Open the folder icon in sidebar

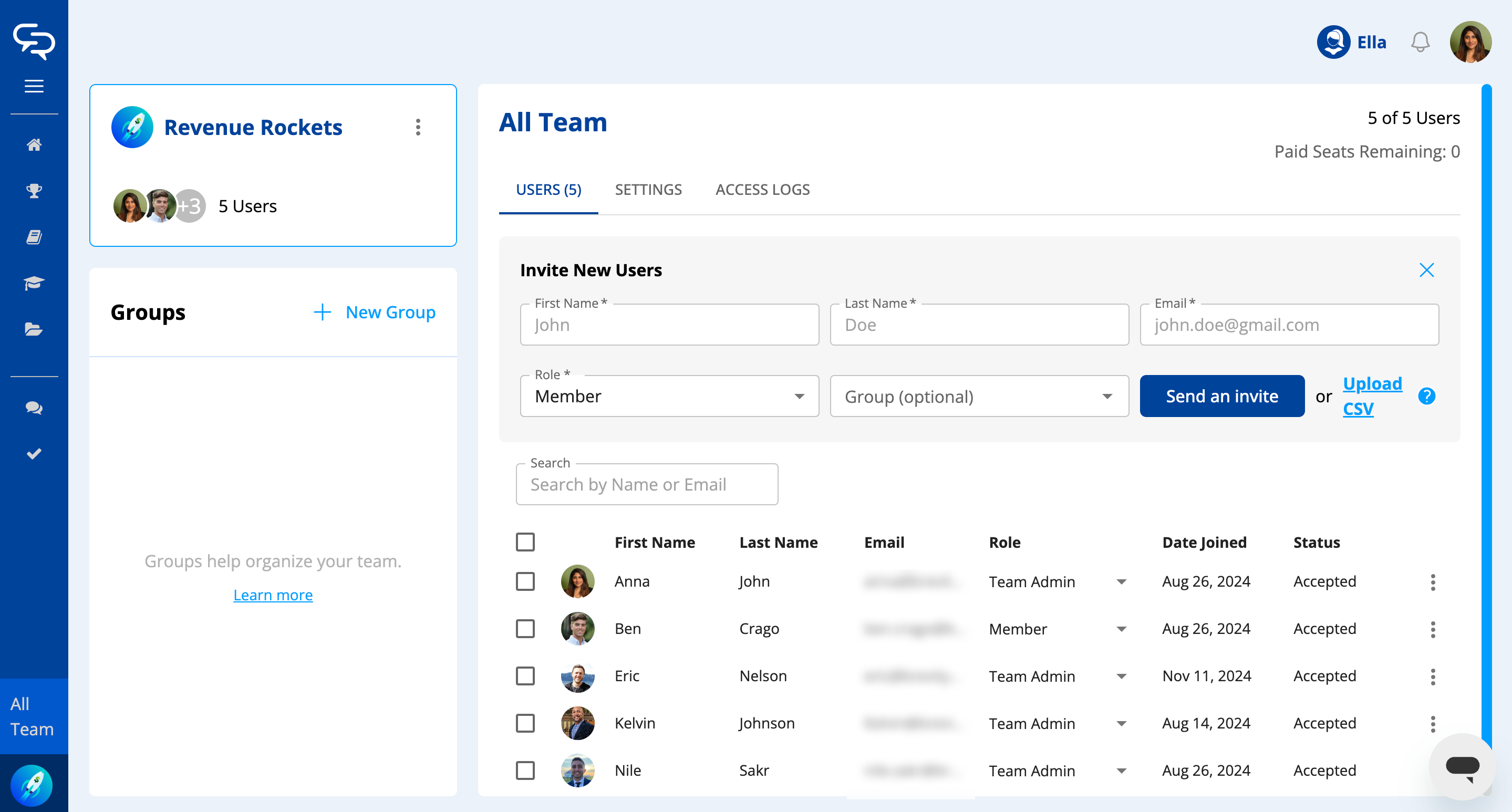(x=34, y=329)
